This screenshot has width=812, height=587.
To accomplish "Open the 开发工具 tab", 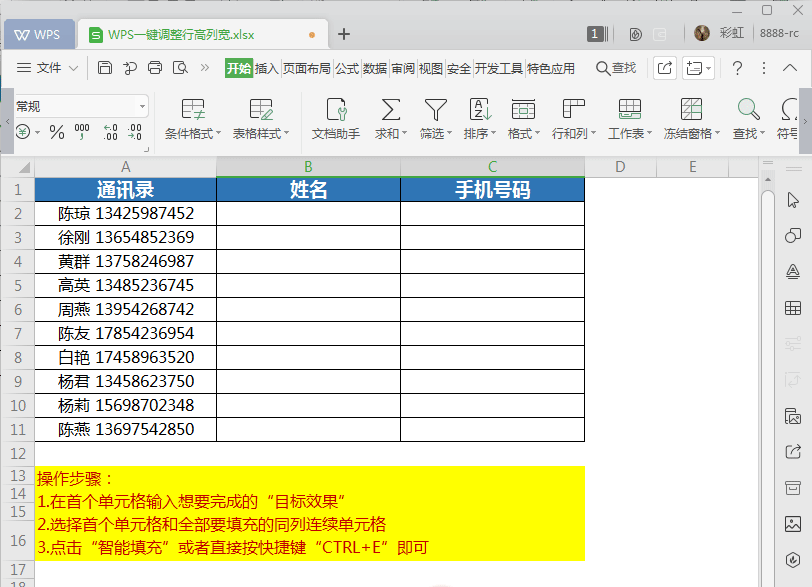I will pyautogui.click(x=499, y=68).
